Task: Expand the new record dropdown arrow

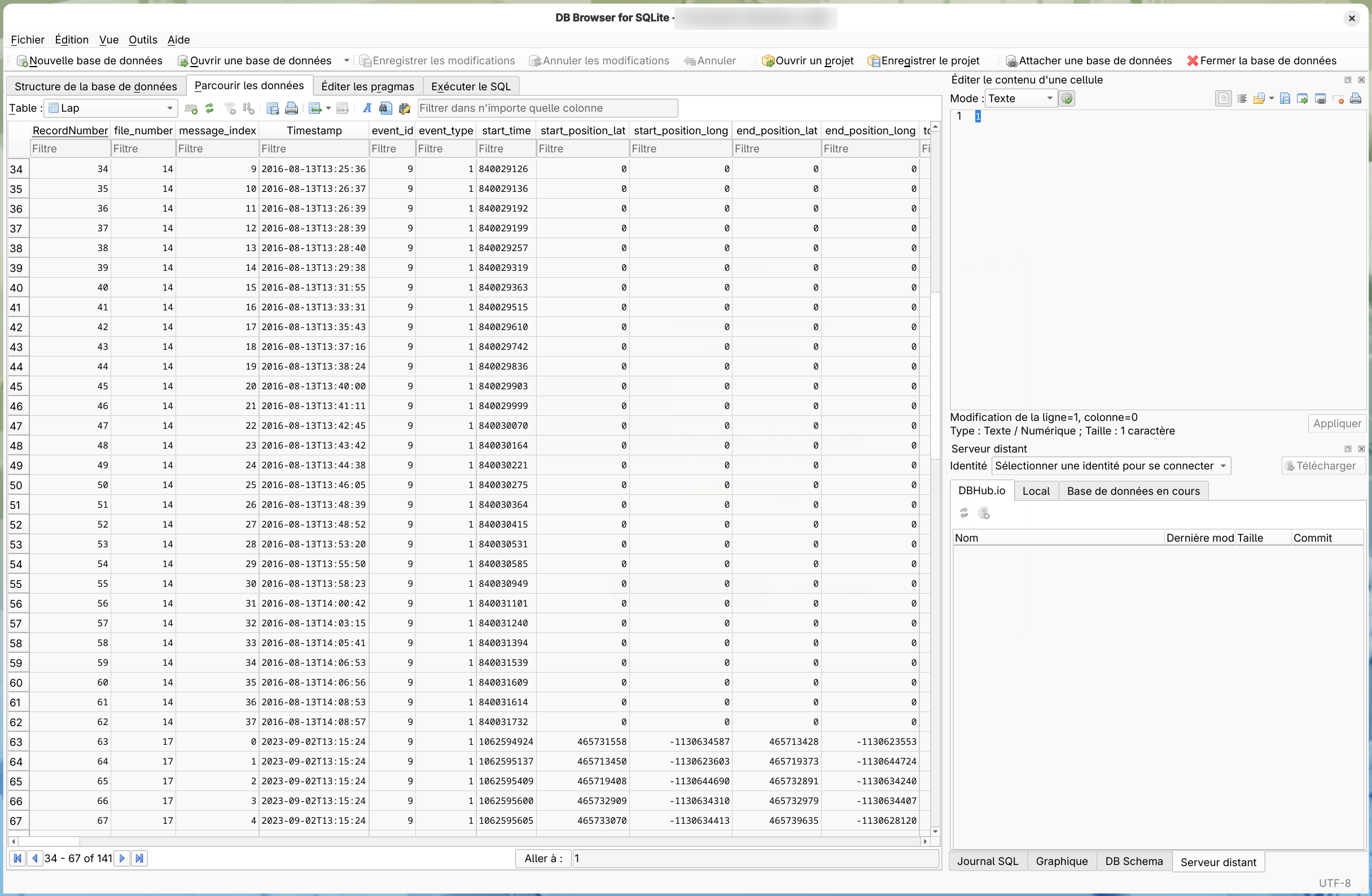Action: 328,108
